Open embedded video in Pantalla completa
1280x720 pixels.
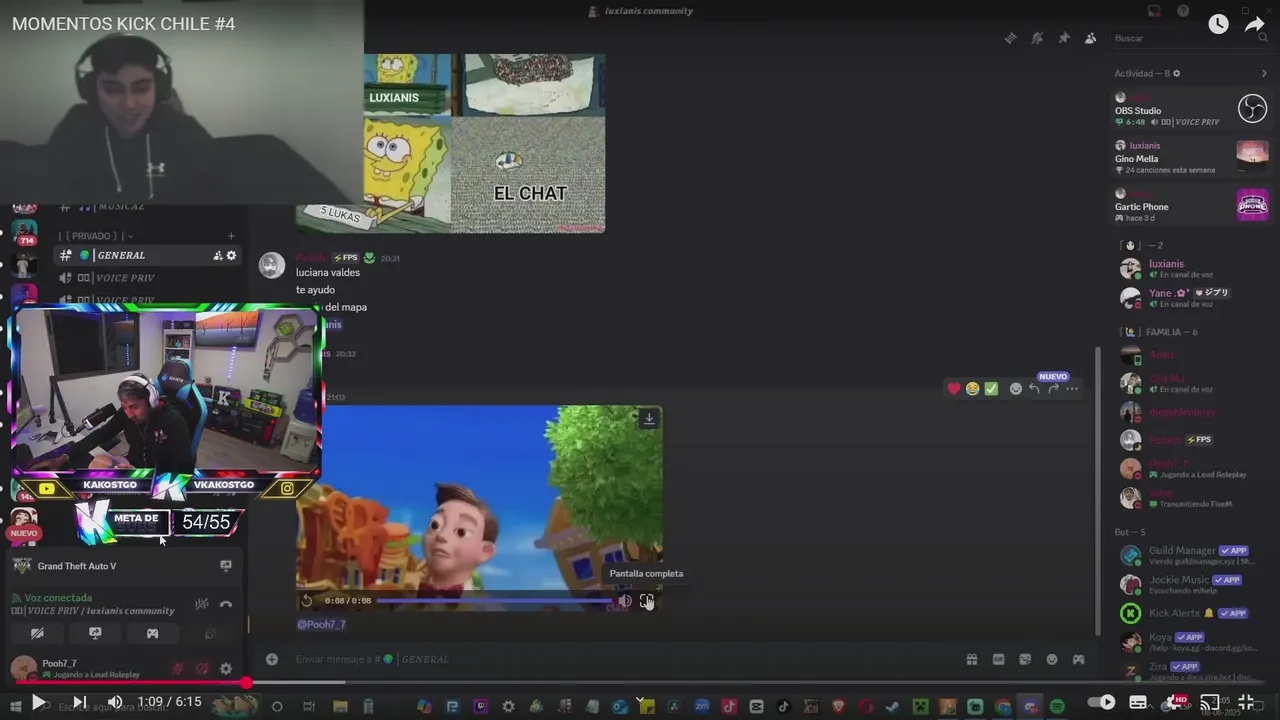coord(647,601)
